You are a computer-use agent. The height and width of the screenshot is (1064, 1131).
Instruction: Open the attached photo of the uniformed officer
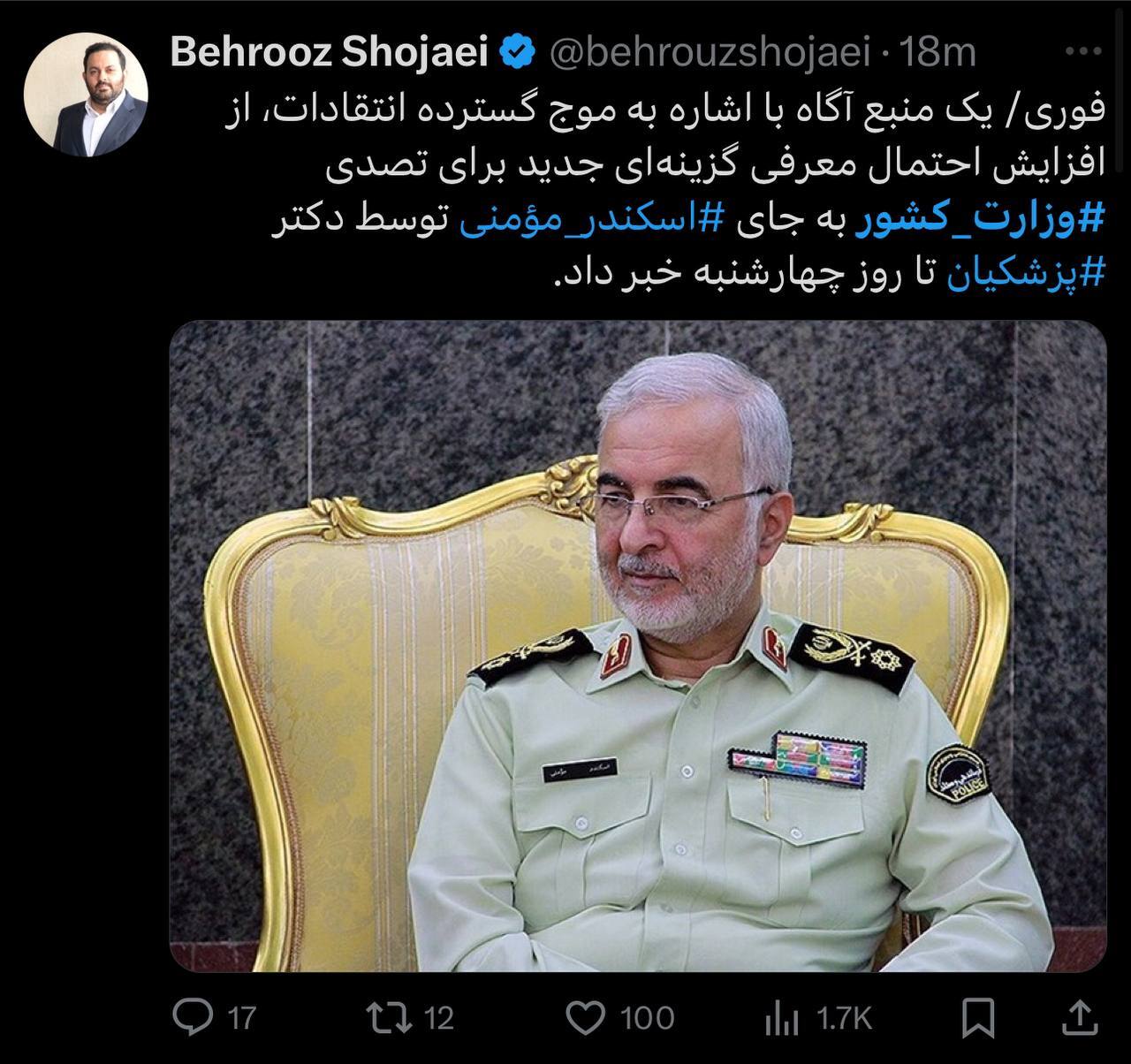tap(638, 646)
